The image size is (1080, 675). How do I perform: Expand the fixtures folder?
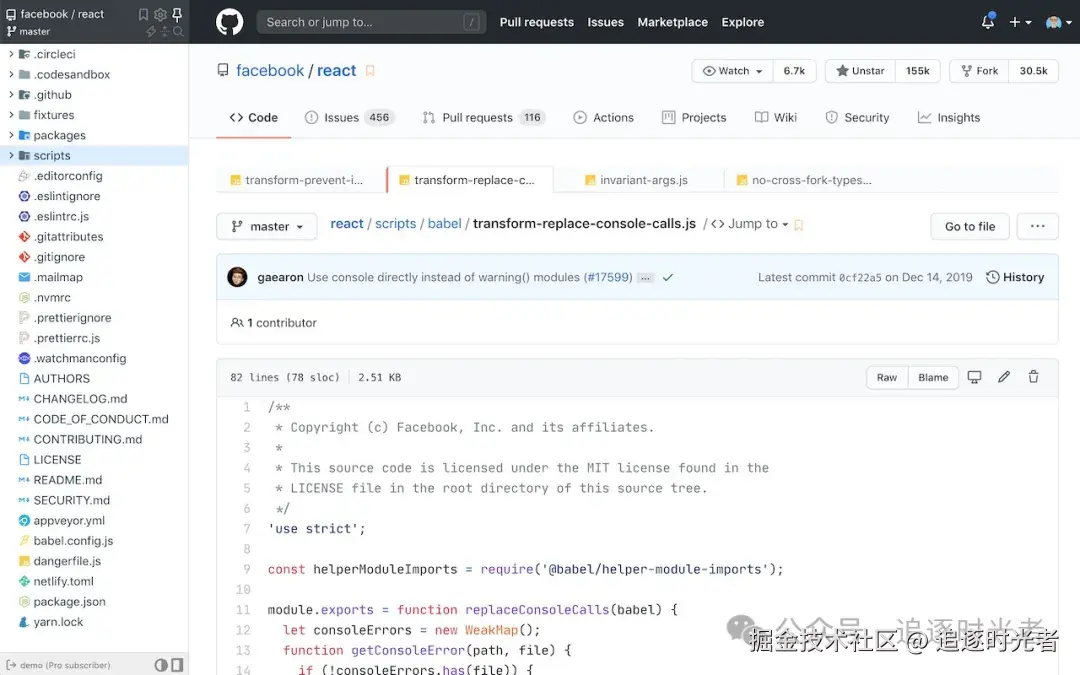tap(11, 114)
